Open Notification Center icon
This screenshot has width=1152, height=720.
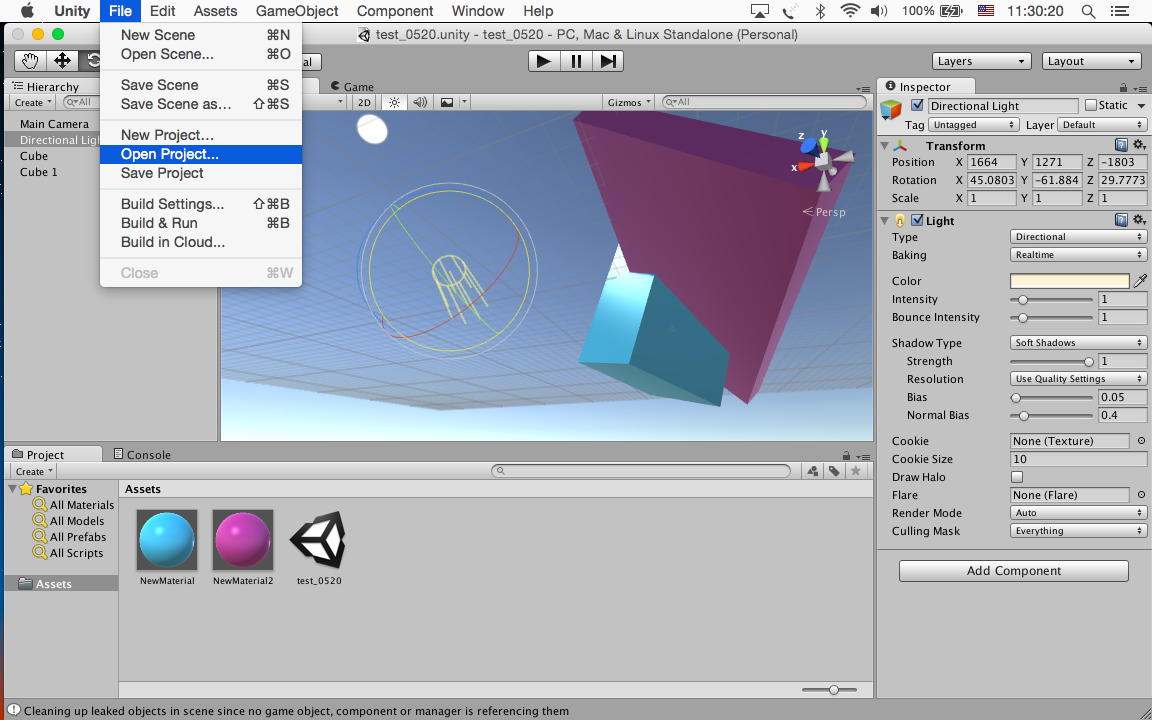(x=1120, y=11)
